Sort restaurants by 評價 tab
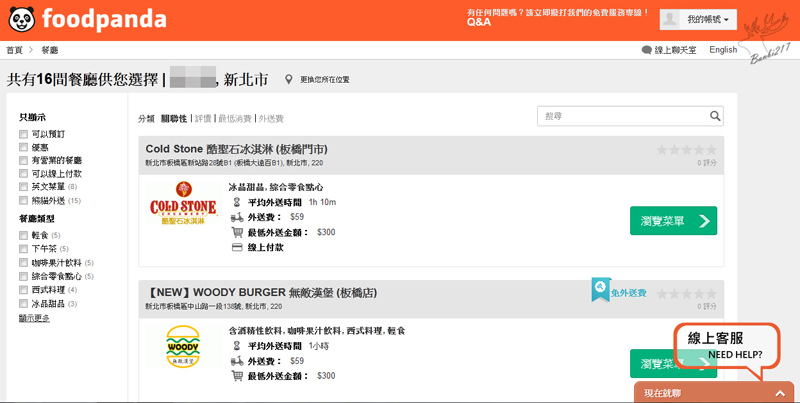Viewport: 800px width, 403px height. (x=202, y=118)
